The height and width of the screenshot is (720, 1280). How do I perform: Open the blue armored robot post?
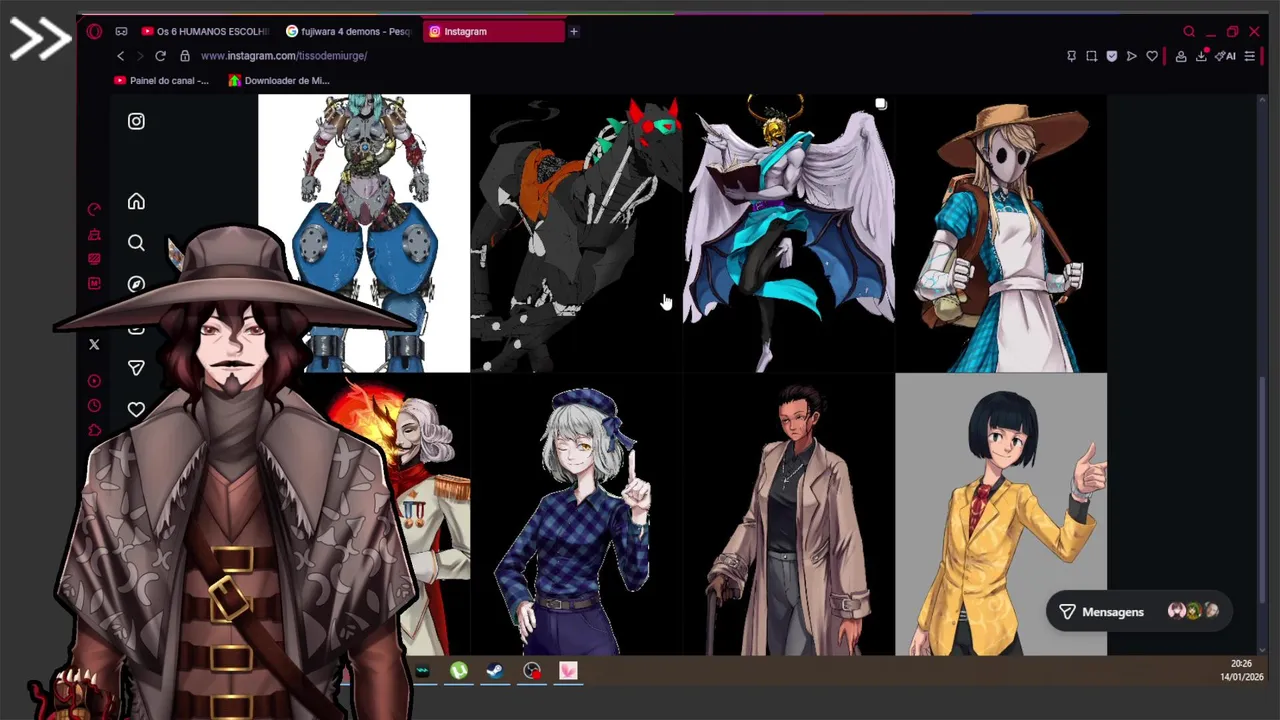click(364, 233)
